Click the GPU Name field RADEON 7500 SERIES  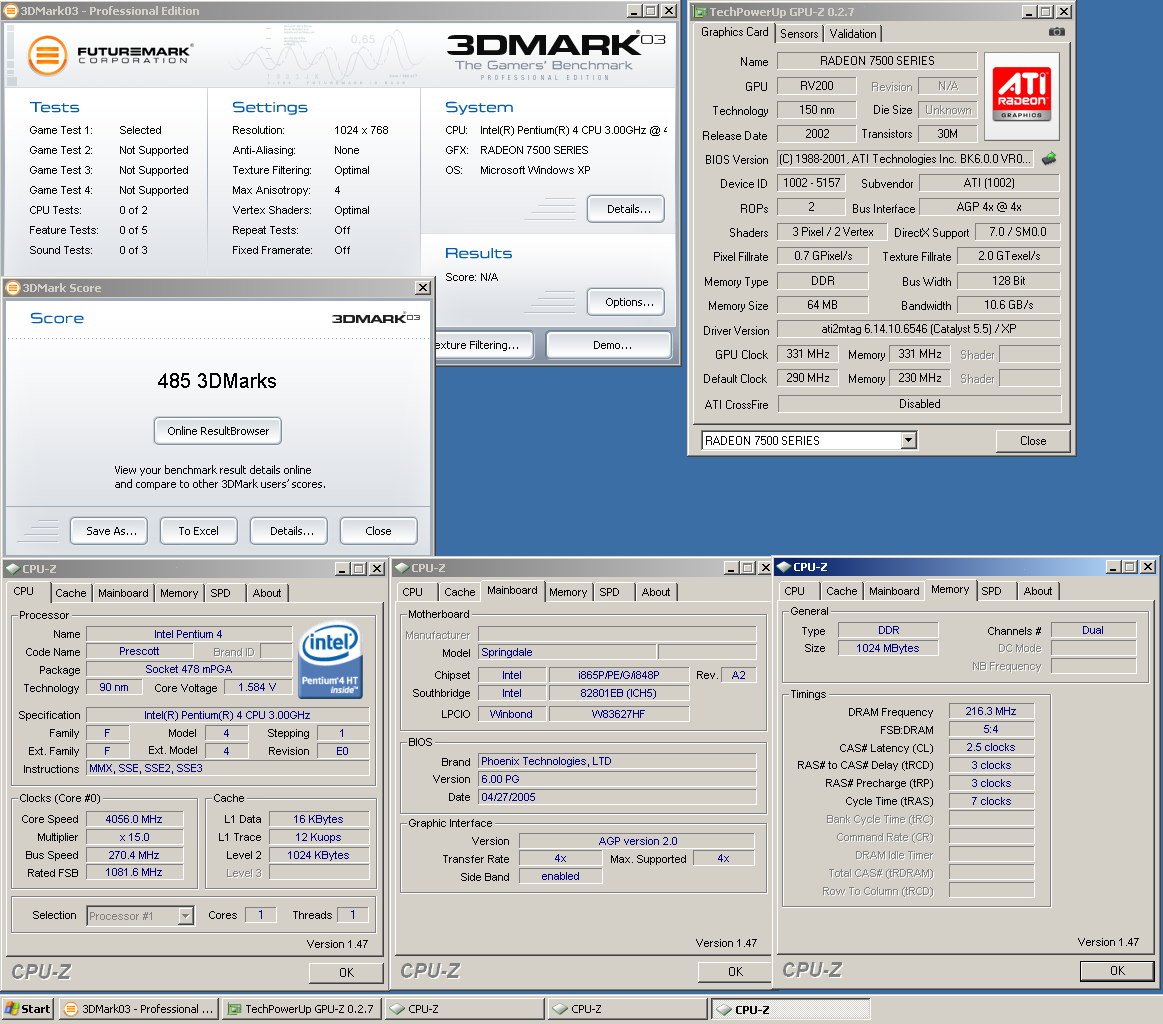pos(877,61)
